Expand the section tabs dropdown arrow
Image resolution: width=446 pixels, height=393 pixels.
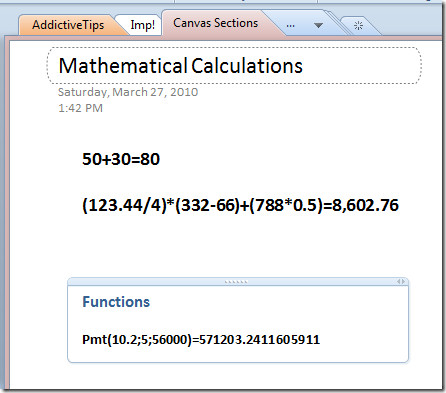tap(318, 25)
